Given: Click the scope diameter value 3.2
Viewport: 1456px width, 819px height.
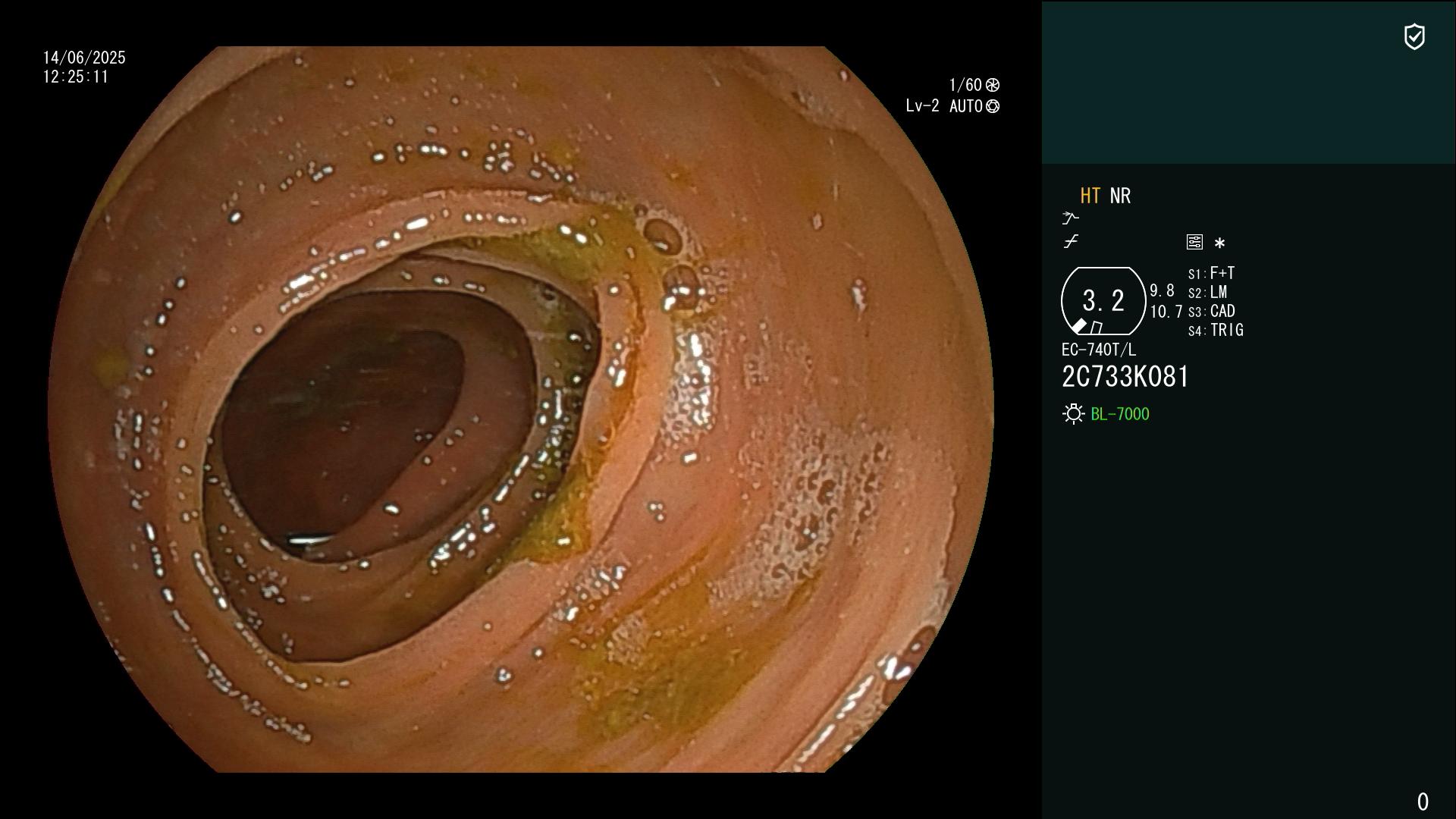Looking at the screenshot, I should click(1103, 301).
